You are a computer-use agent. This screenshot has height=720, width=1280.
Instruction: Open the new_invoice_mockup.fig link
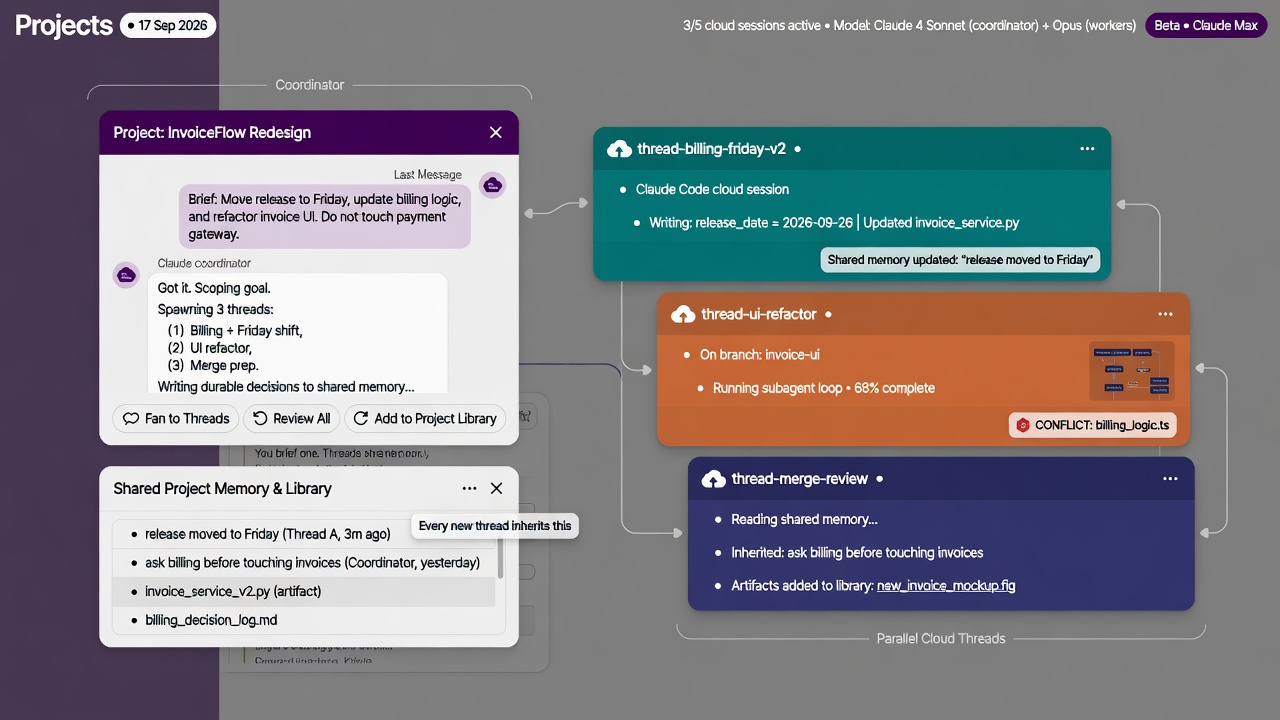[946, 585]
